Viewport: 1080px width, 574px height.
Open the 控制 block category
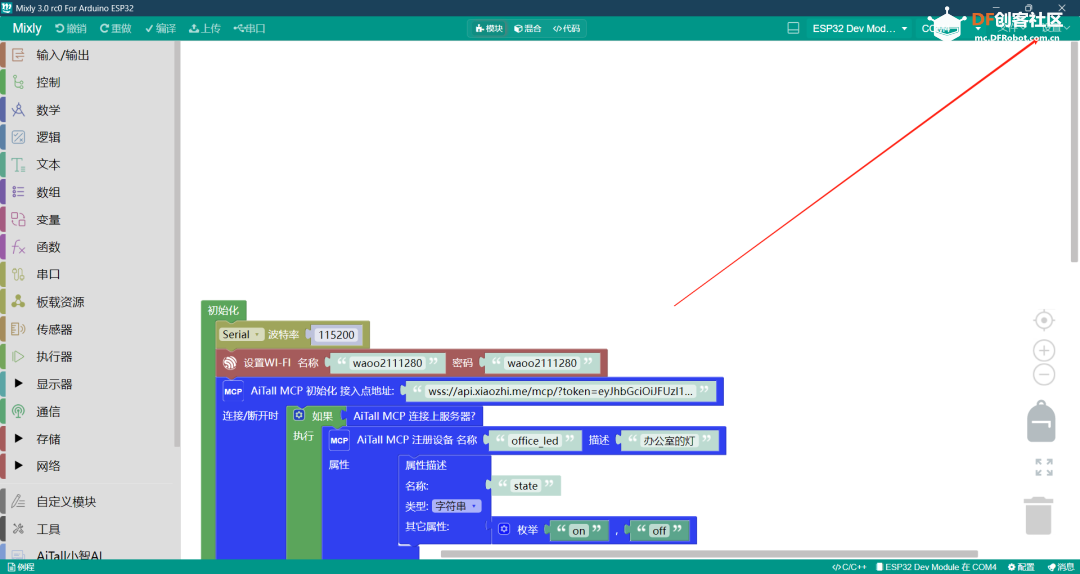tap(90, 83)
